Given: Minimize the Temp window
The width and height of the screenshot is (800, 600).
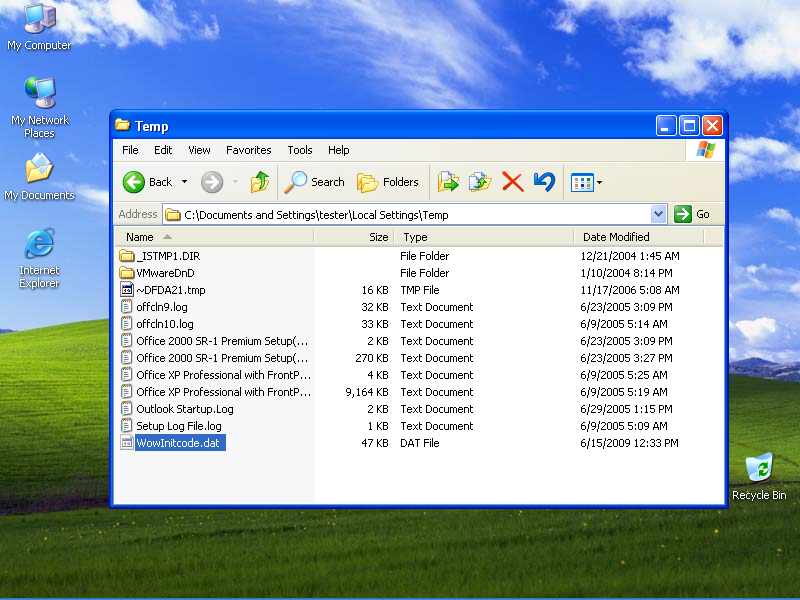Looking at the screenshot, I should coord(666,126).
